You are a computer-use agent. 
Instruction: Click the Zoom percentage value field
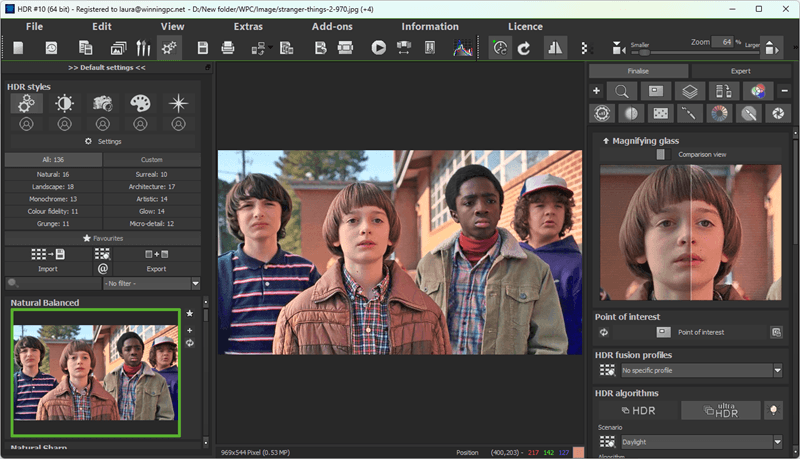723,42
